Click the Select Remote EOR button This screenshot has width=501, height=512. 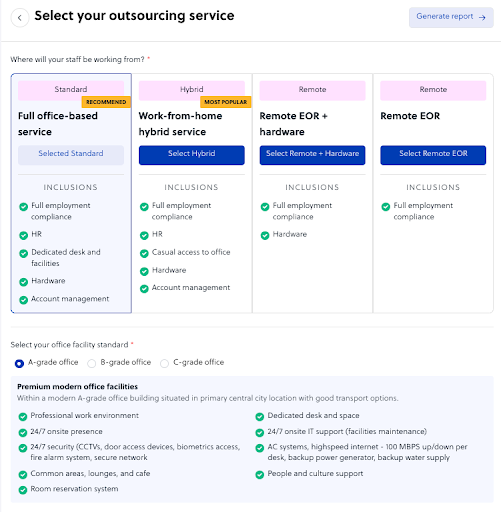coord(433,155)
